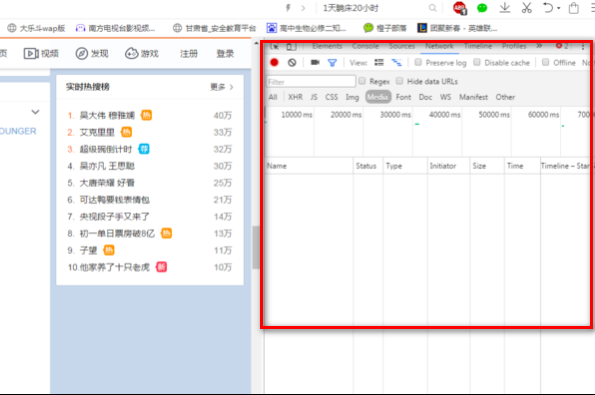Click the address bar text 1天躺床20小时
The width and height of the screenshot is (595, 395).
click(x=351, y=8)
